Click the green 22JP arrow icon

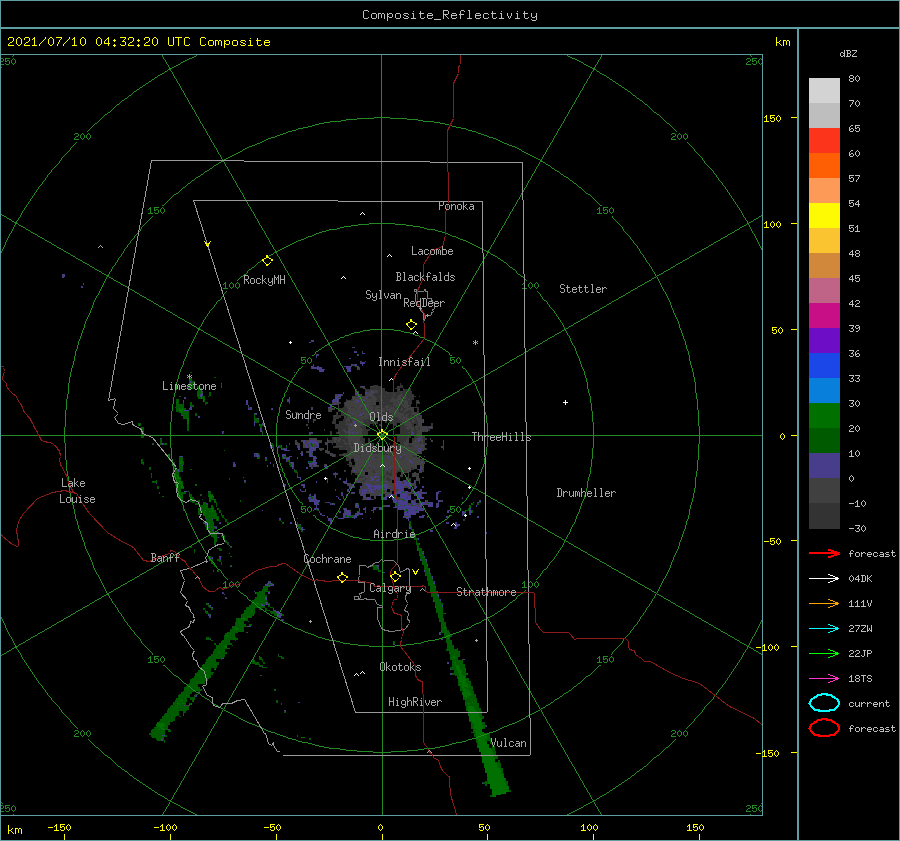[824, 653]
